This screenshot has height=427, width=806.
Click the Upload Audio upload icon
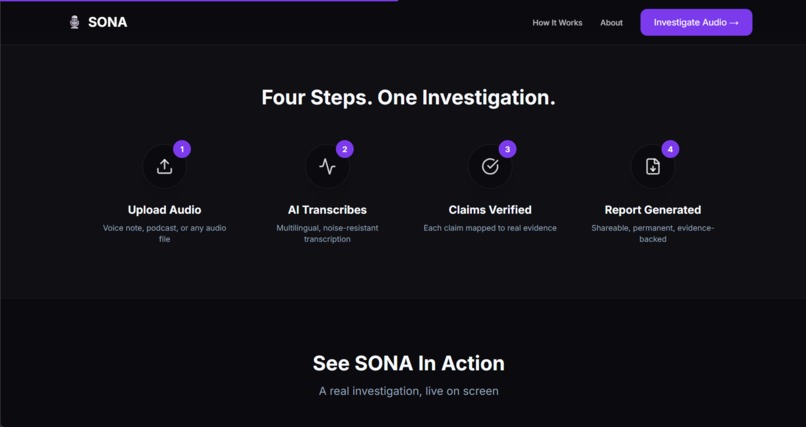pos(164,166)
